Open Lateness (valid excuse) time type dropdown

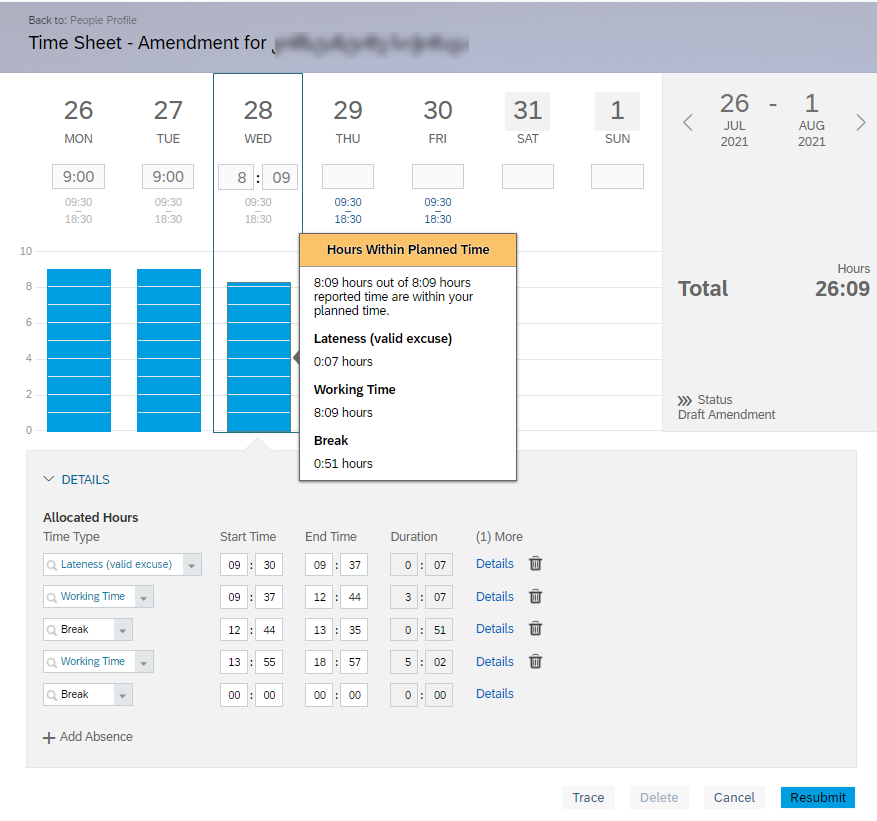pos(192,565)
